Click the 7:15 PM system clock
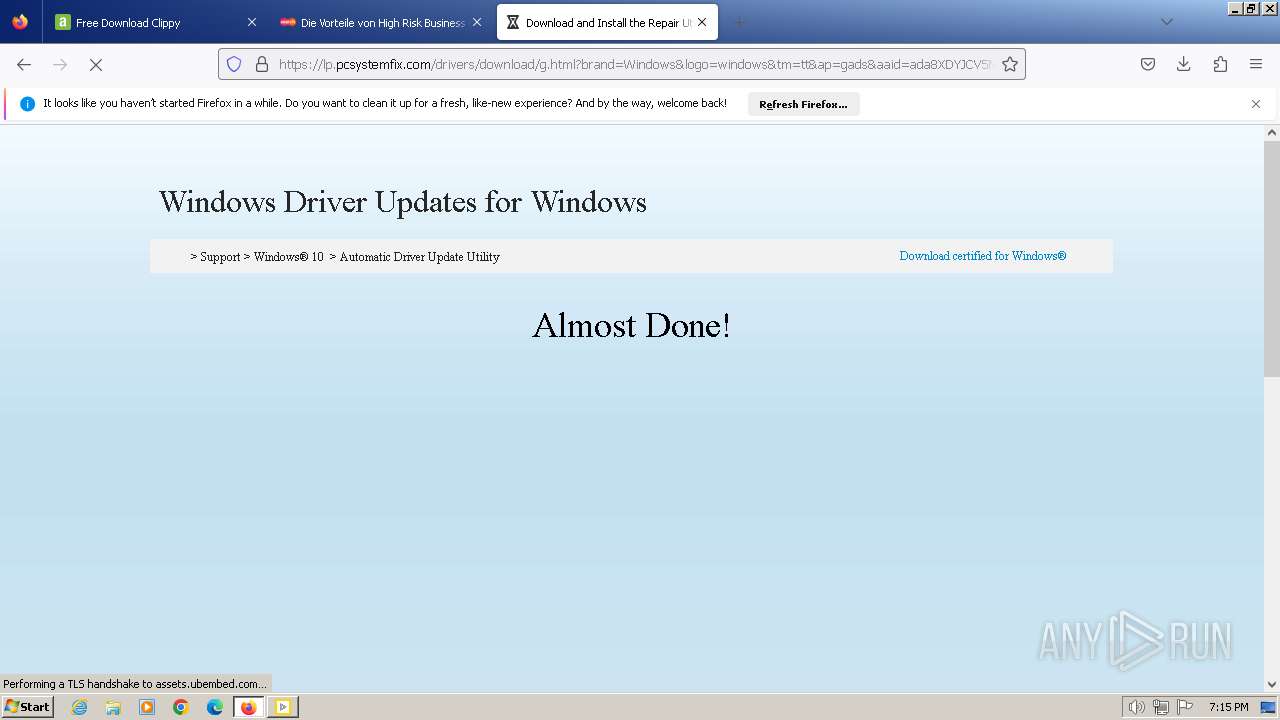 click(x=1228, y=707)
